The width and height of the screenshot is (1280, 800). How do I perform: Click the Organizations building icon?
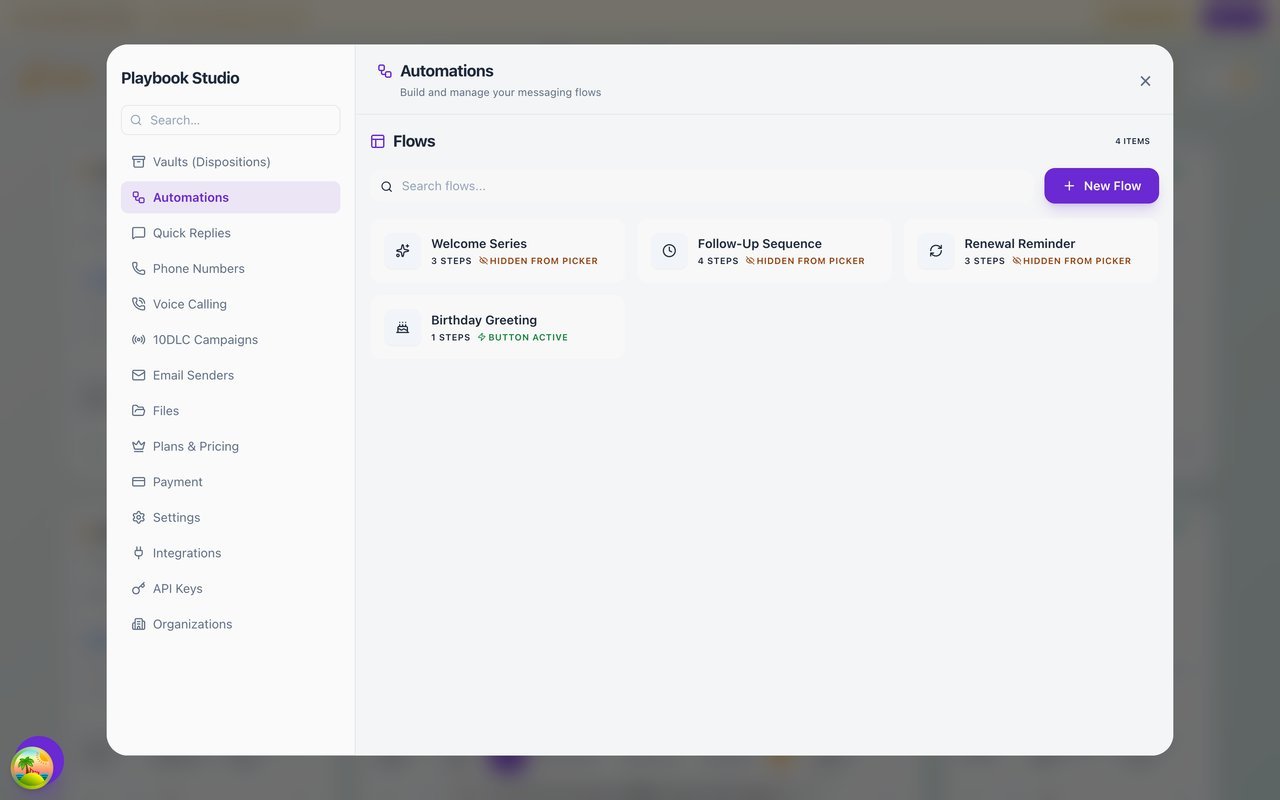tap(138, 624)
